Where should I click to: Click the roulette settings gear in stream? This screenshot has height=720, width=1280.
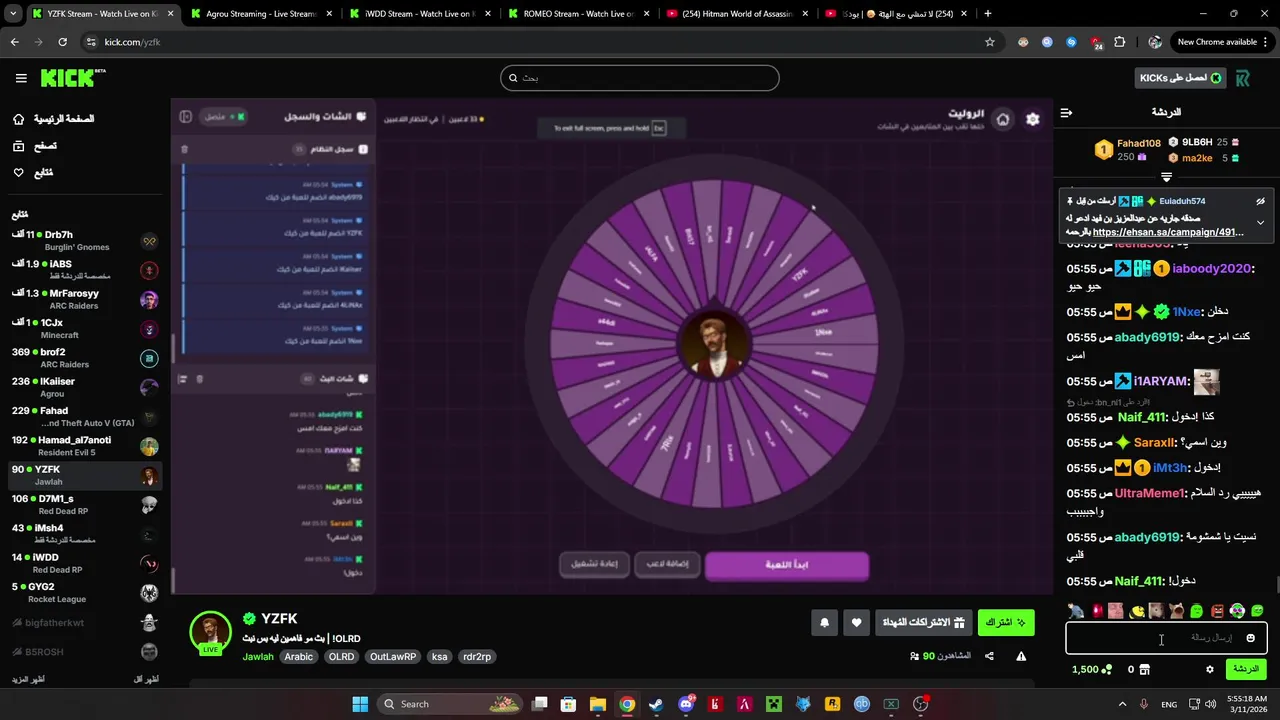(1033, 119)
